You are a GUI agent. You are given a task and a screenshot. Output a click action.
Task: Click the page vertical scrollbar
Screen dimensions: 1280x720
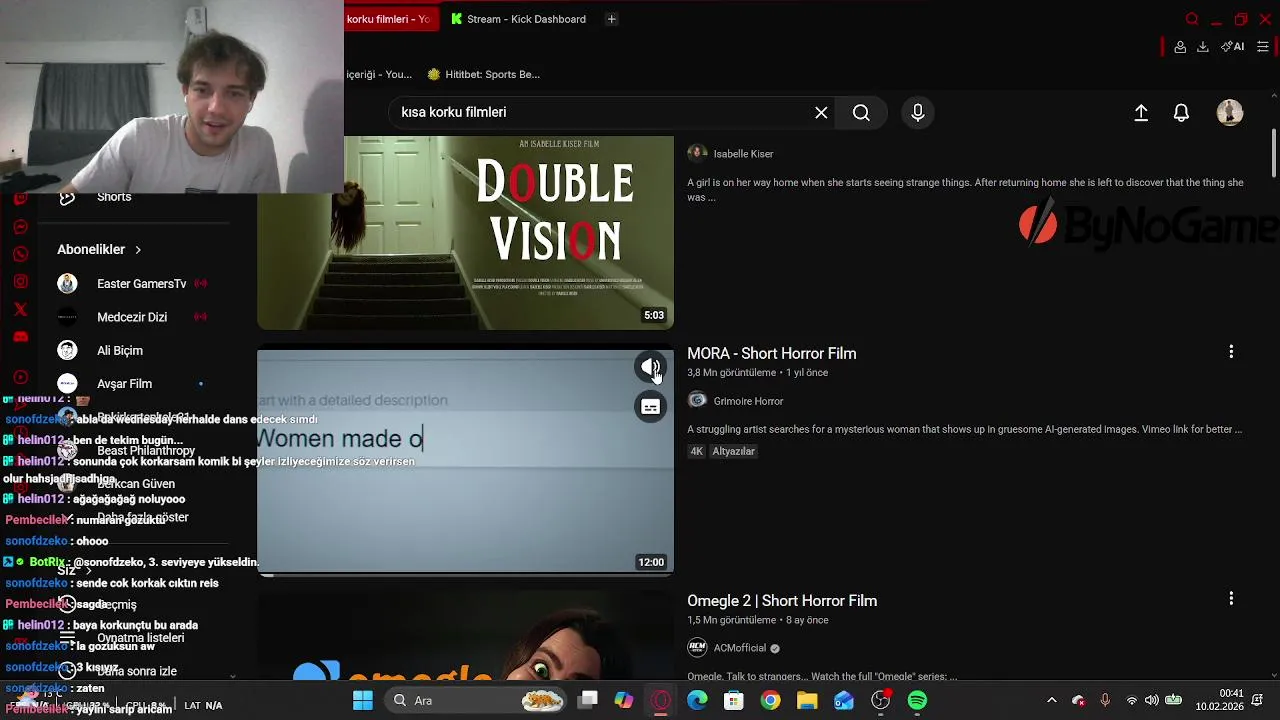pyautogui.click(x=1274, y=155)
